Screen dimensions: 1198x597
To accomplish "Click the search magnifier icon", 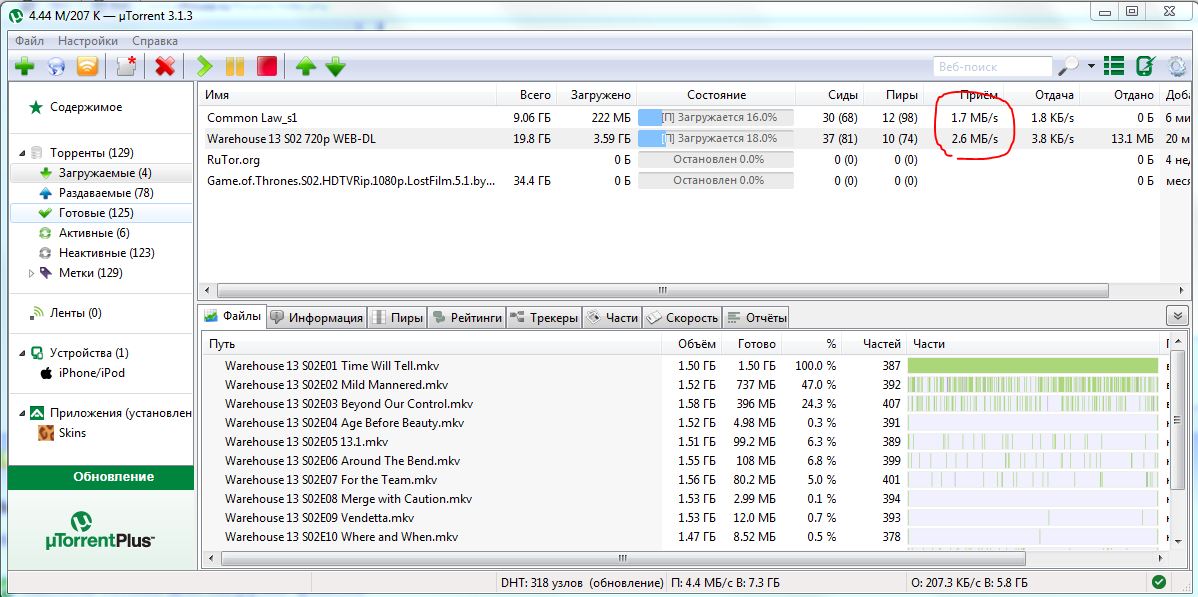I will click(1067, 67).
